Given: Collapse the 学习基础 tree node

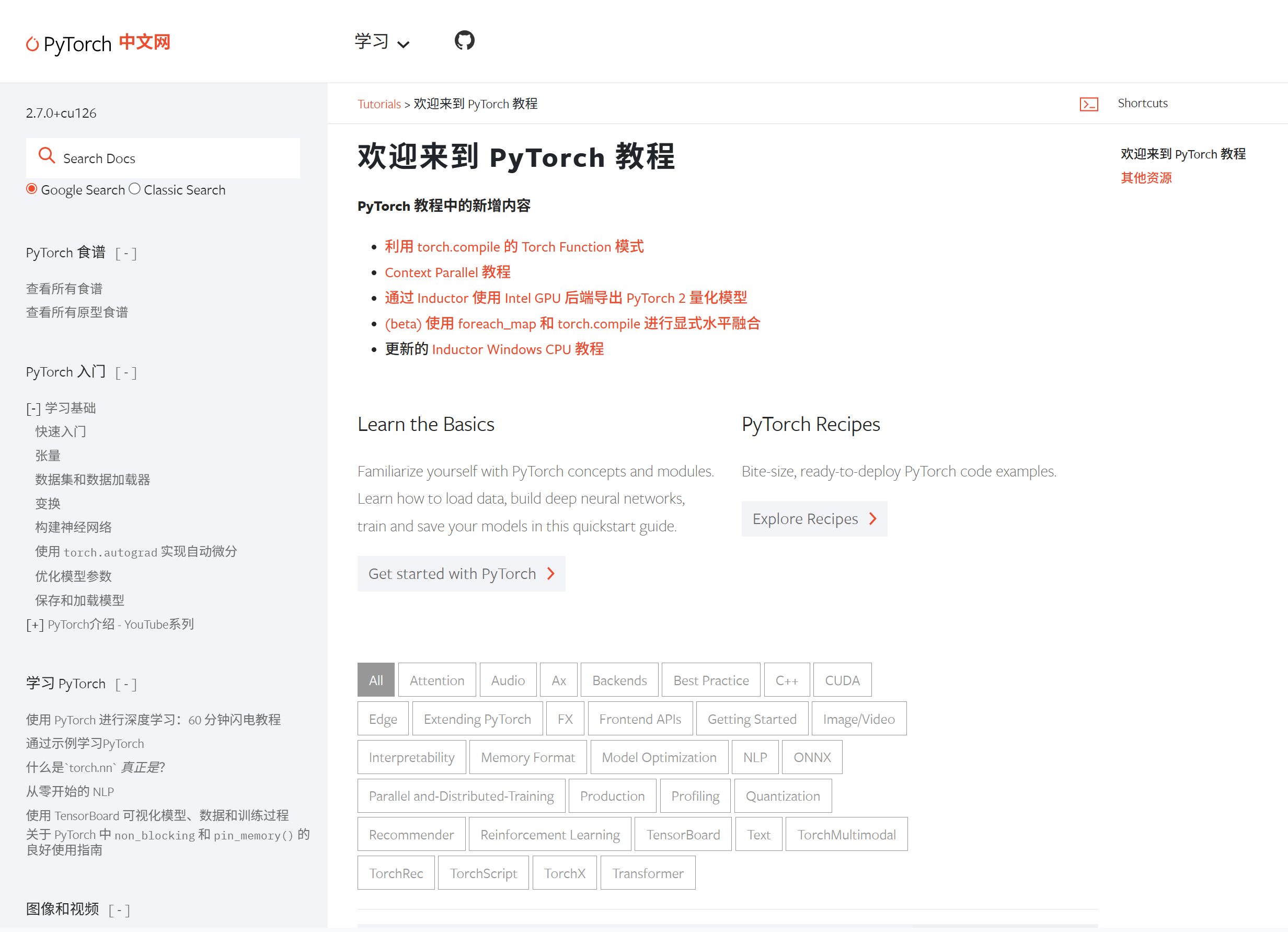Looking at the screenshot, I should click(x=33, y=408).
